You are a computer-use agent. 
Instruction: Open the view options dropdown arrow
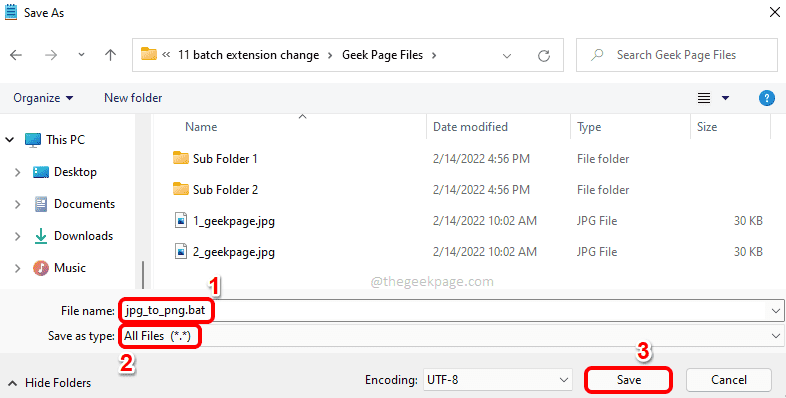[x=725, y=98]
